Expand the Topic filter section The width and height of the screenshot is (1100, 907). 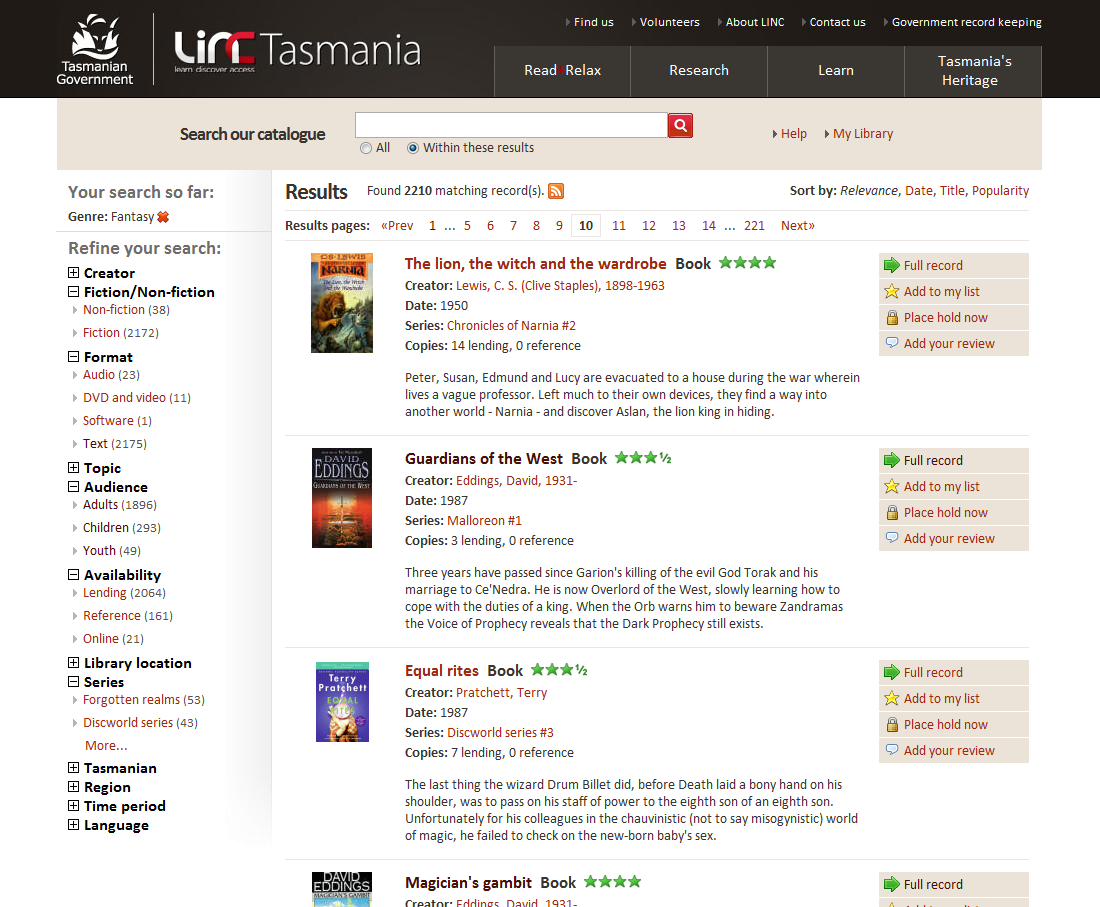tap(74, 467)
